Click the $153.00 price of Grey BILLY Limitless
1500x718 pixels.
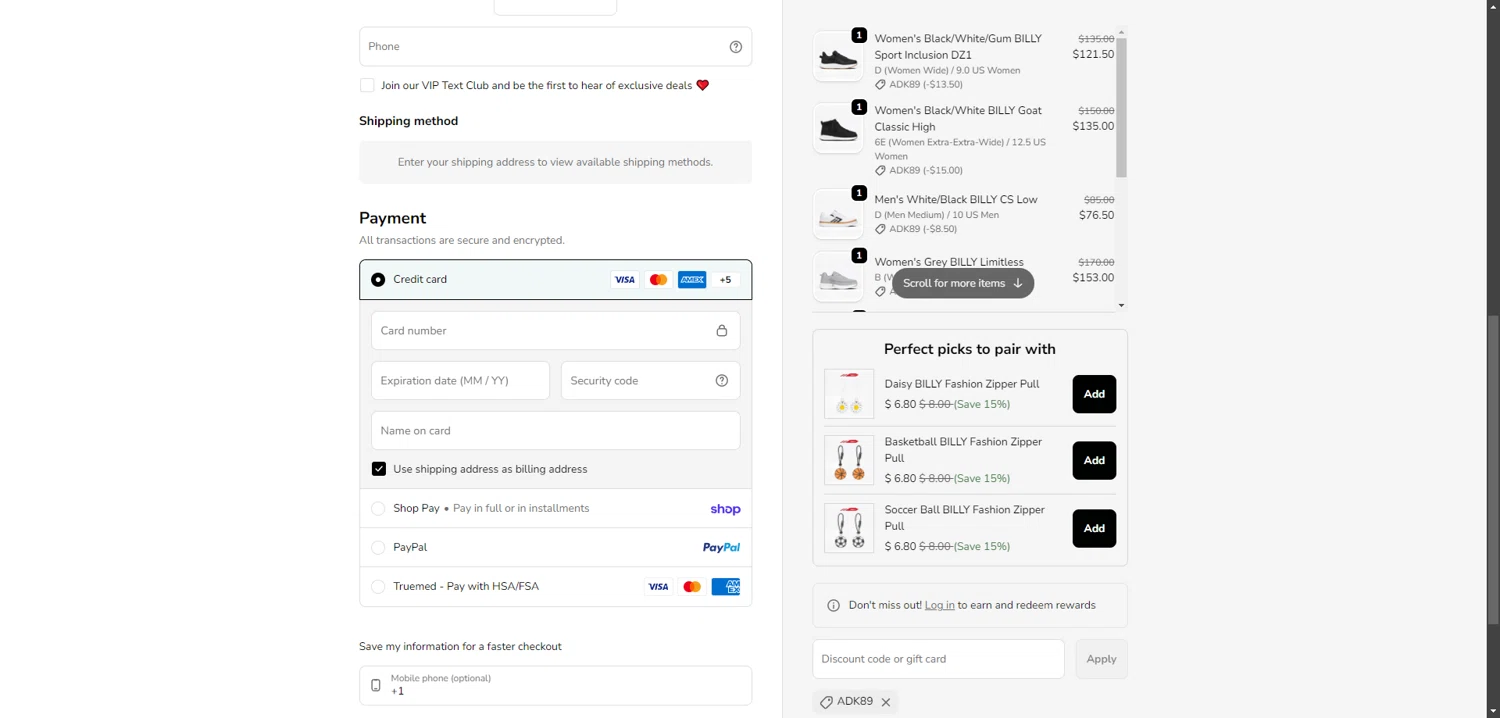1093,279
